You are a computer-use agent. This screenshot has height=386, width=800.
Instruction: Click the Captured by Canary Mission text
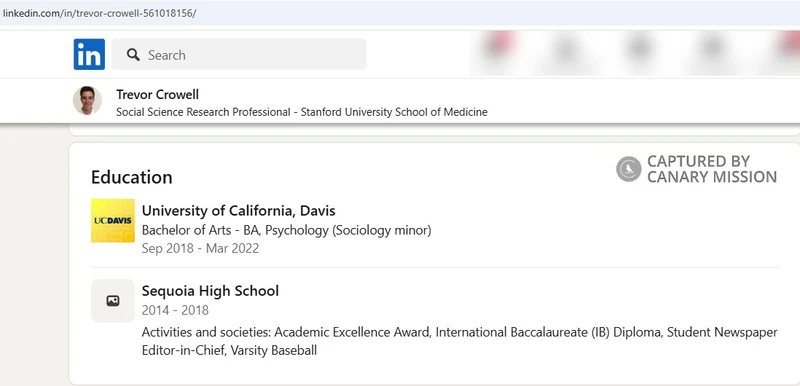tap(712, 169)
